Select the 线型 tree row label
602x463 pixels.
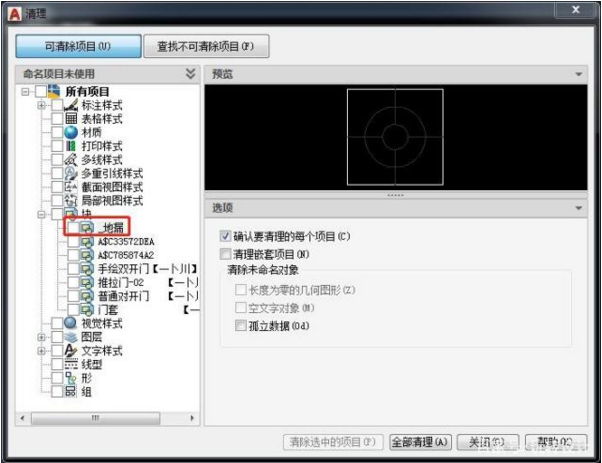91,364
